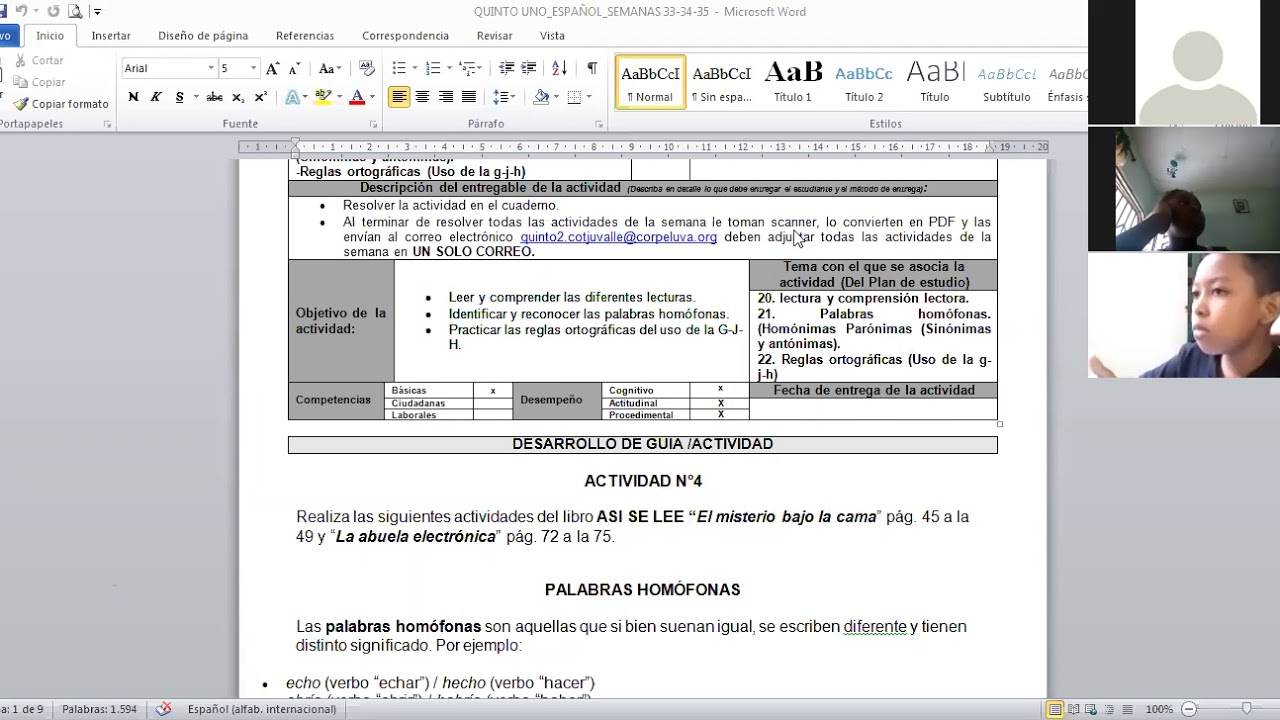Toggle show paragraph marks (¶)

(592, 68)
